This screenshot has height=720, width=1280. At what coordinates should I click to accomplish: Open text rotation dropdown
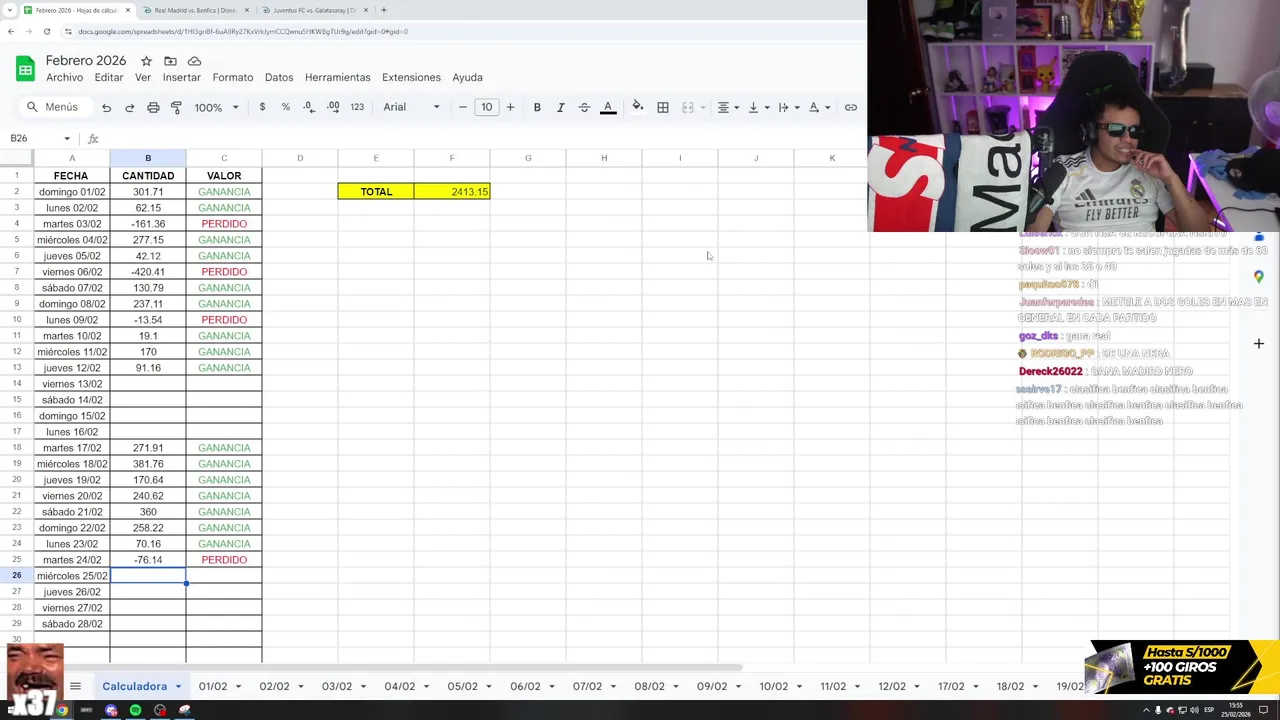click(x=819, y=107)
